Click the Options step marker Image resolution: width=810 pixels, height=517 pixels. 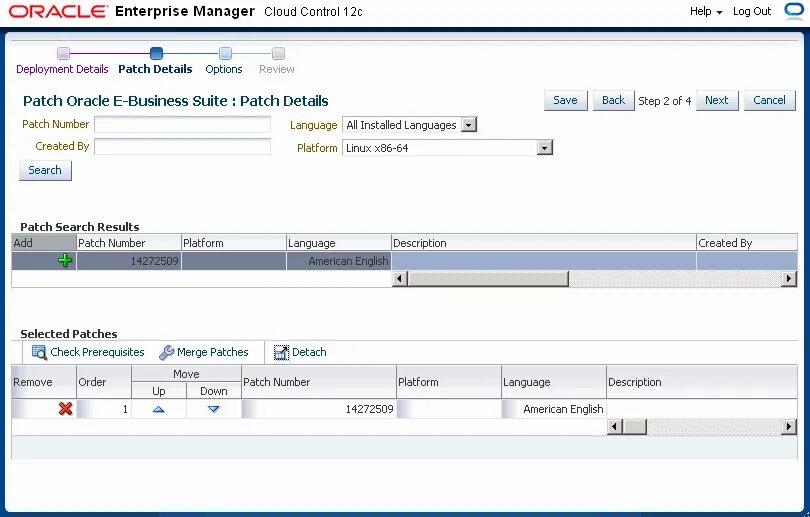[x=225, y=53]
